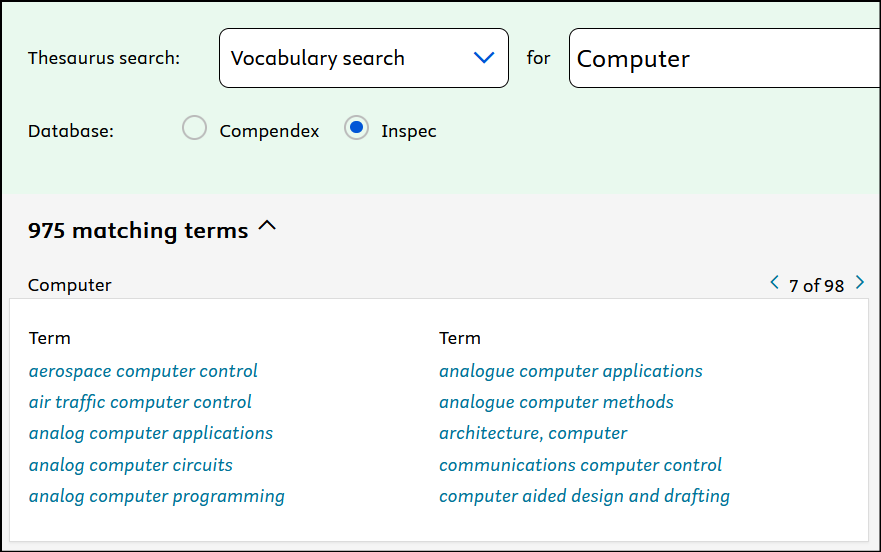The width and height of the screenshot is (881, 552).
Task: Open the analogue computer methods term
Action: pos(556,402)
